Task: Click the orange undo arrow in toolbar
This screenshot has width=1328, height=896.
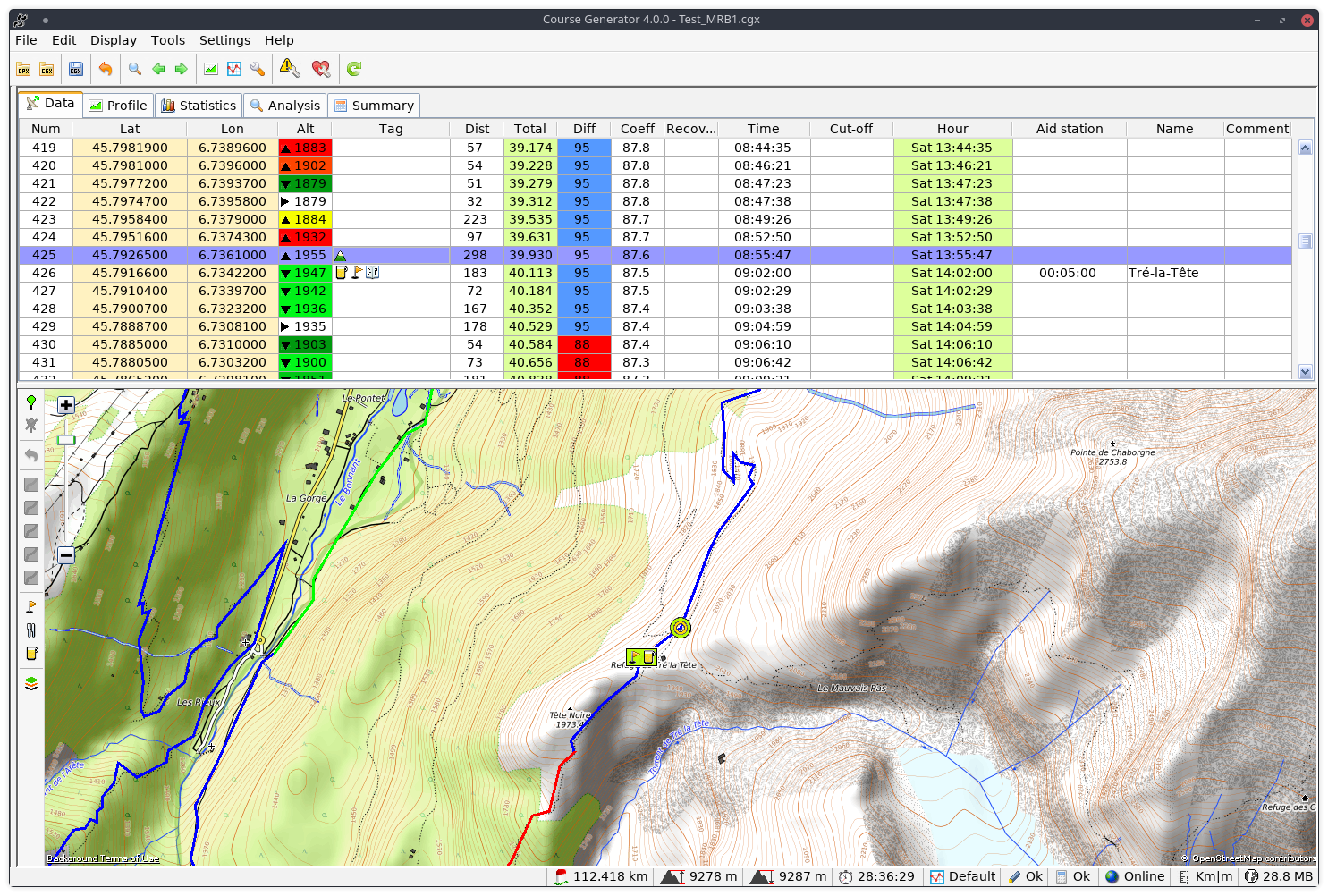Action: click(x=106, y=70)
